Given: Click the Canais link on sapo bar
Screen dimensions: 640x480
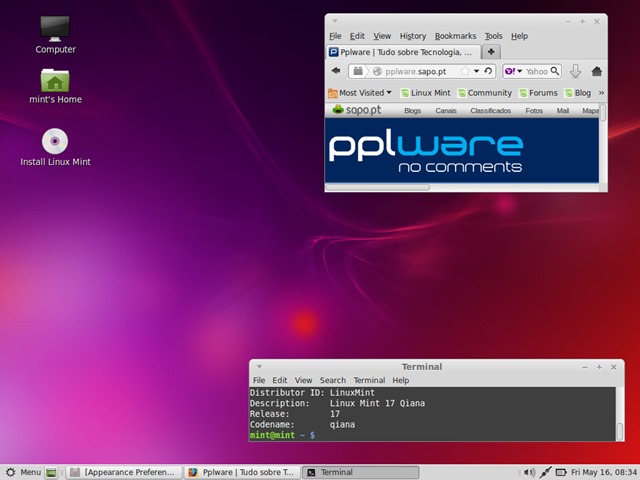Looking at the screenshot, I should point(446,111).
